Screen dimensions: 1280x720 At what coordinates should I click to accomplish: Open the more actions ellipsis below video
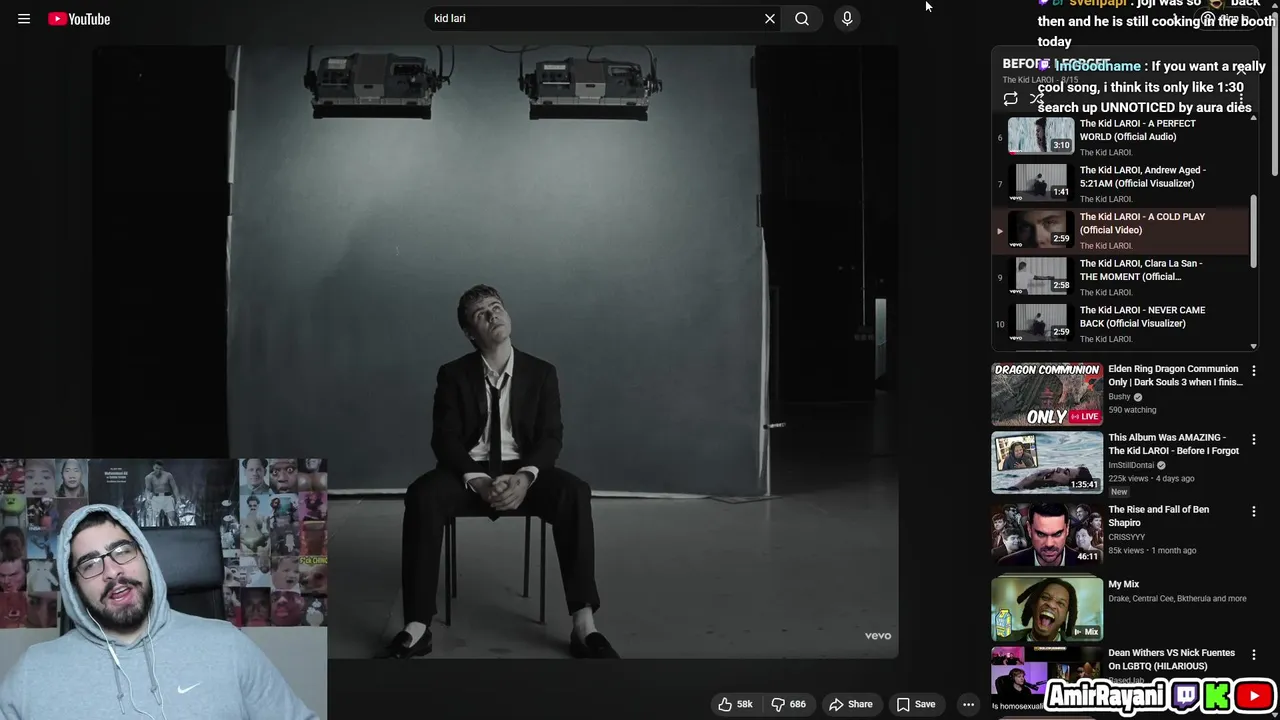point(968,704)
